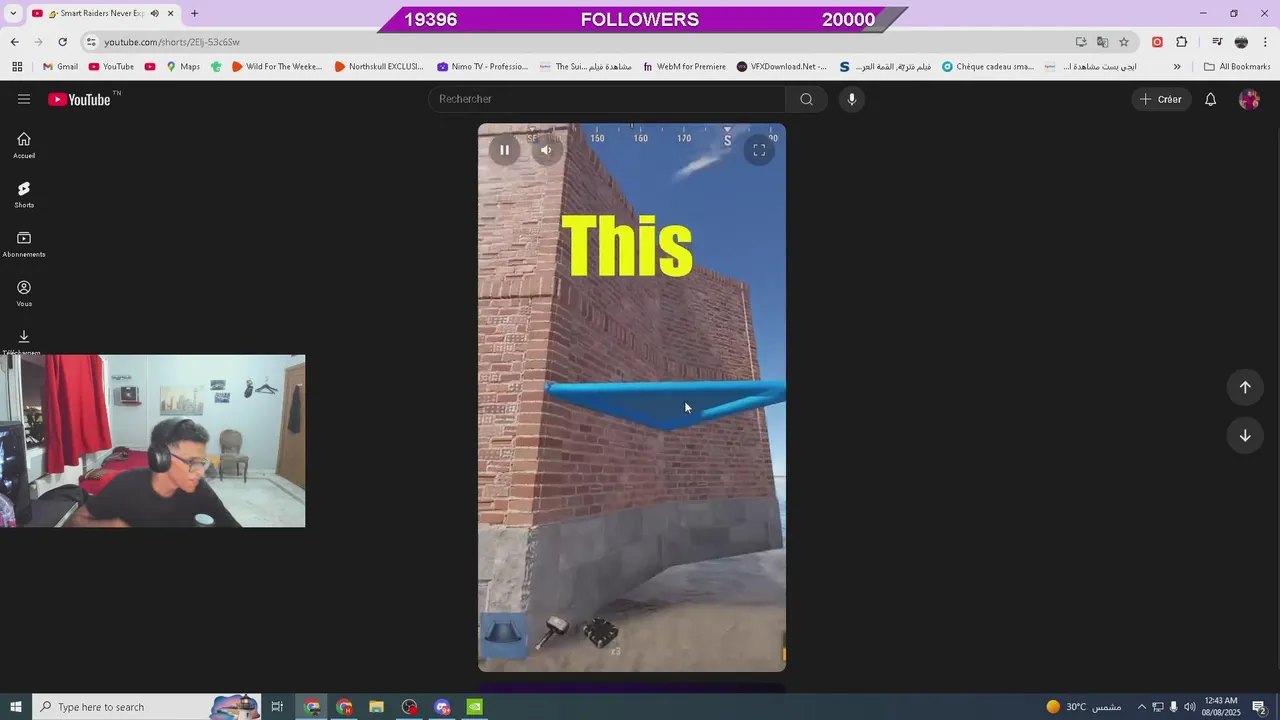Open Abonnements in the sidebar
This screenshot has width=1280, height=720.
tap(24, 244)
